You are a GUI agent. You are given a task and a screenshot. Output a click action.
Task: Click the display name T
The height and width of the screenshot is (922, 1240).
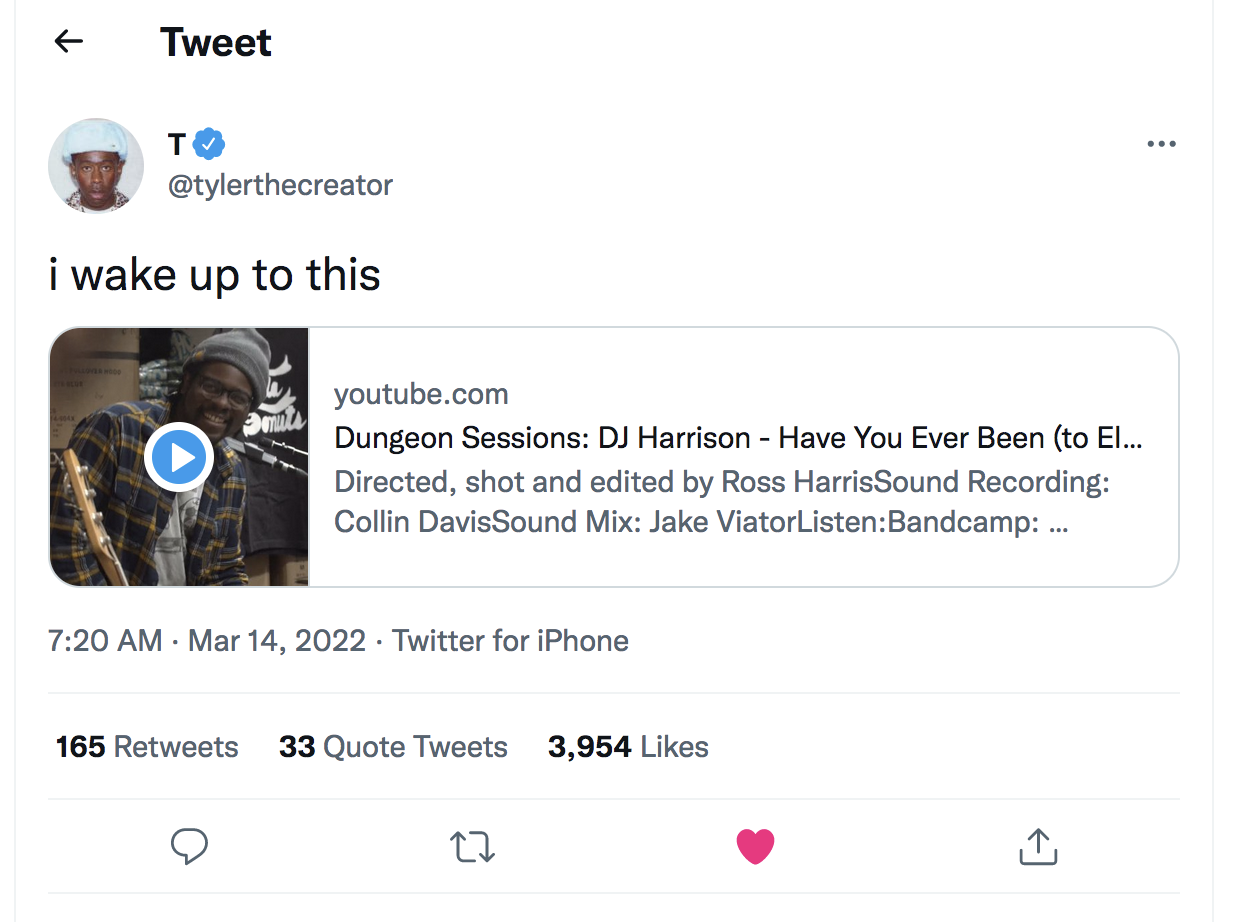pyautogui.click(x=177, y=145)
